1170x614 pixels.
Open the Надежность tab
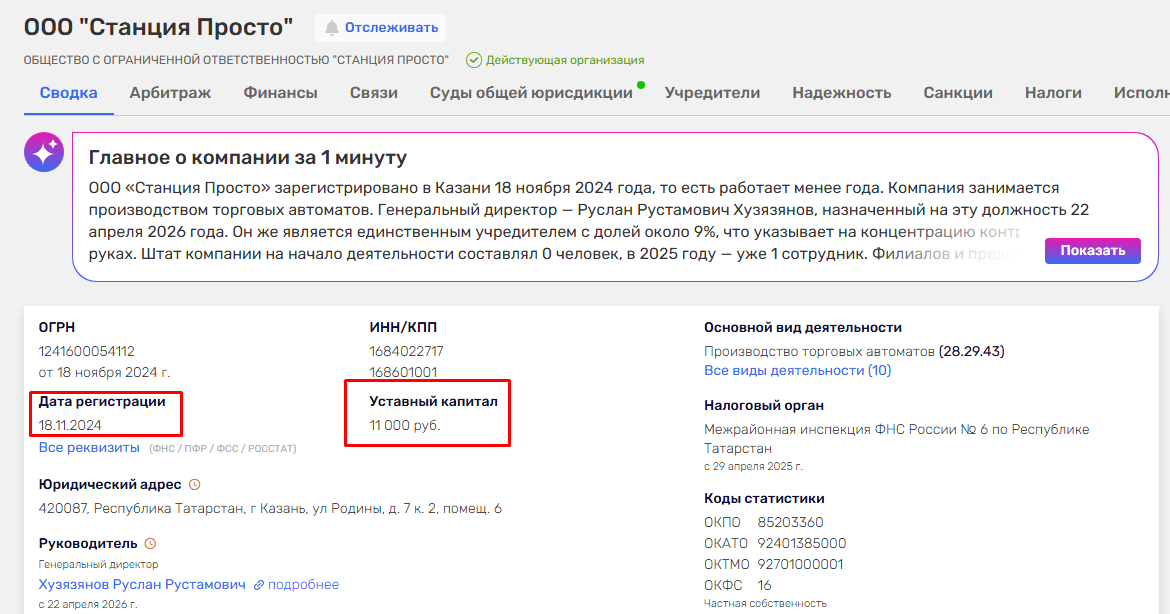[x=842, y=93]
